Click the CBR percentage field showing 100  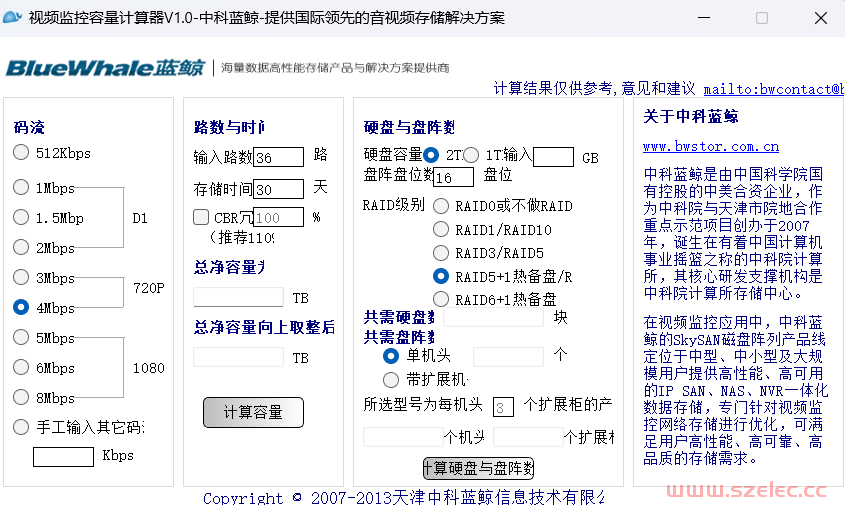click(x=279, y=217)
